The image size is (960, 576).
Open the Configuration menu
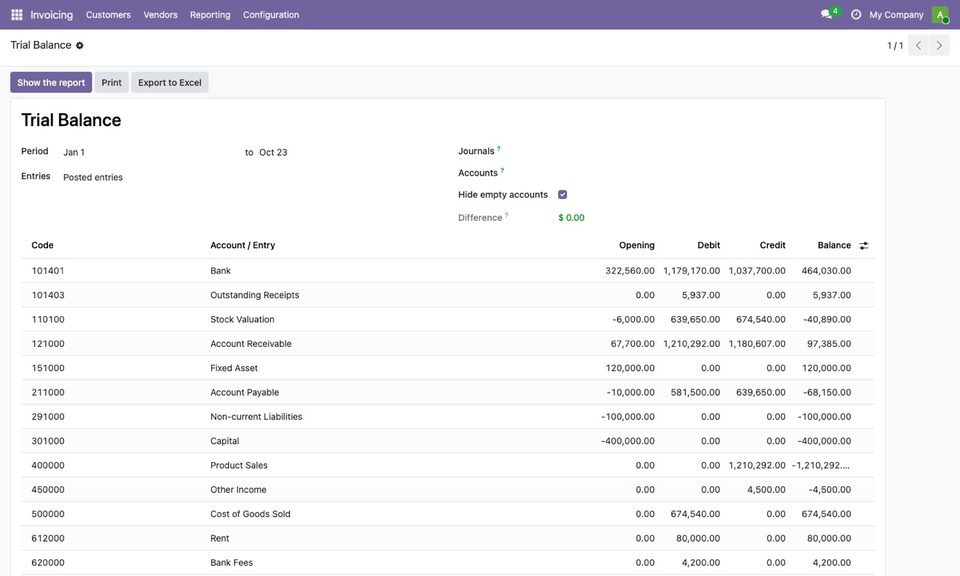(271, 15)
